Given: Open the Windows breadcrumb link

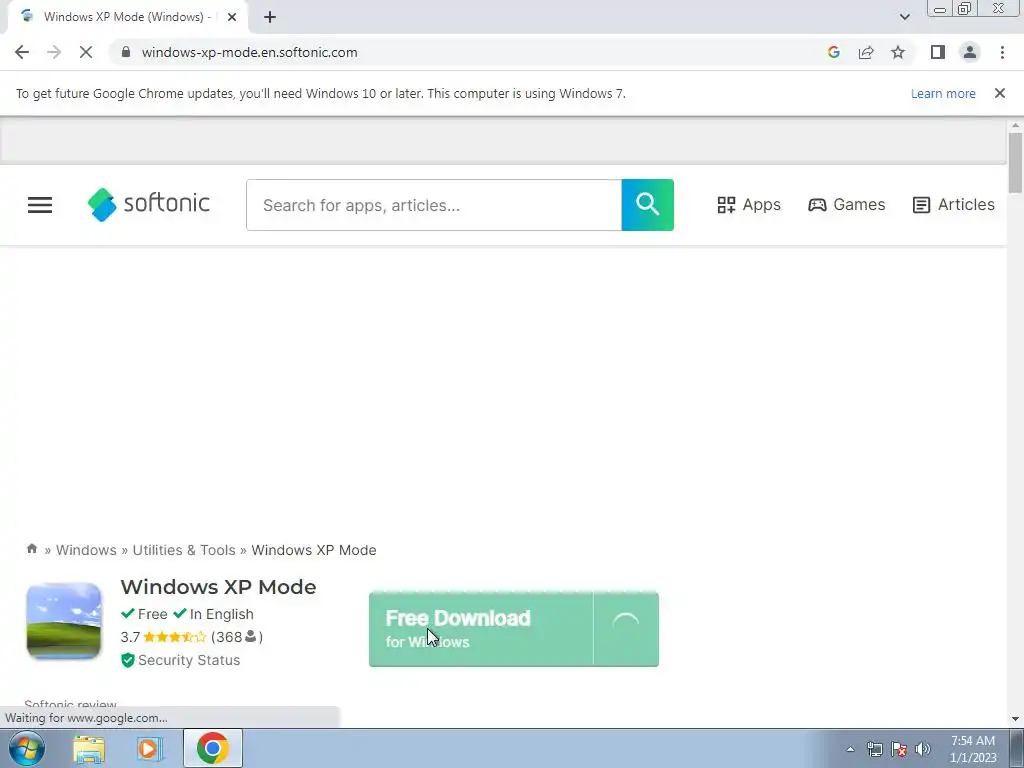Looking at the screenshot, I should coord(86,550).
